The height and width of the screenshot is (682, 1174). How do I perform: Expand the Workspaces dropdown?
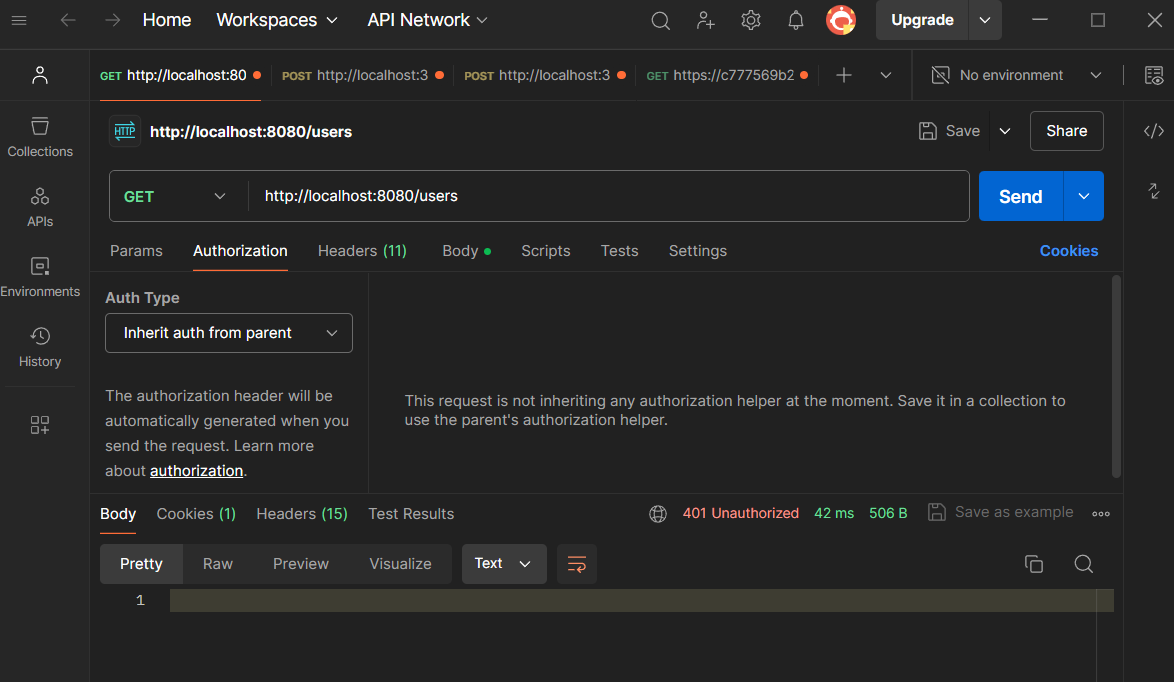coord(277,20)
